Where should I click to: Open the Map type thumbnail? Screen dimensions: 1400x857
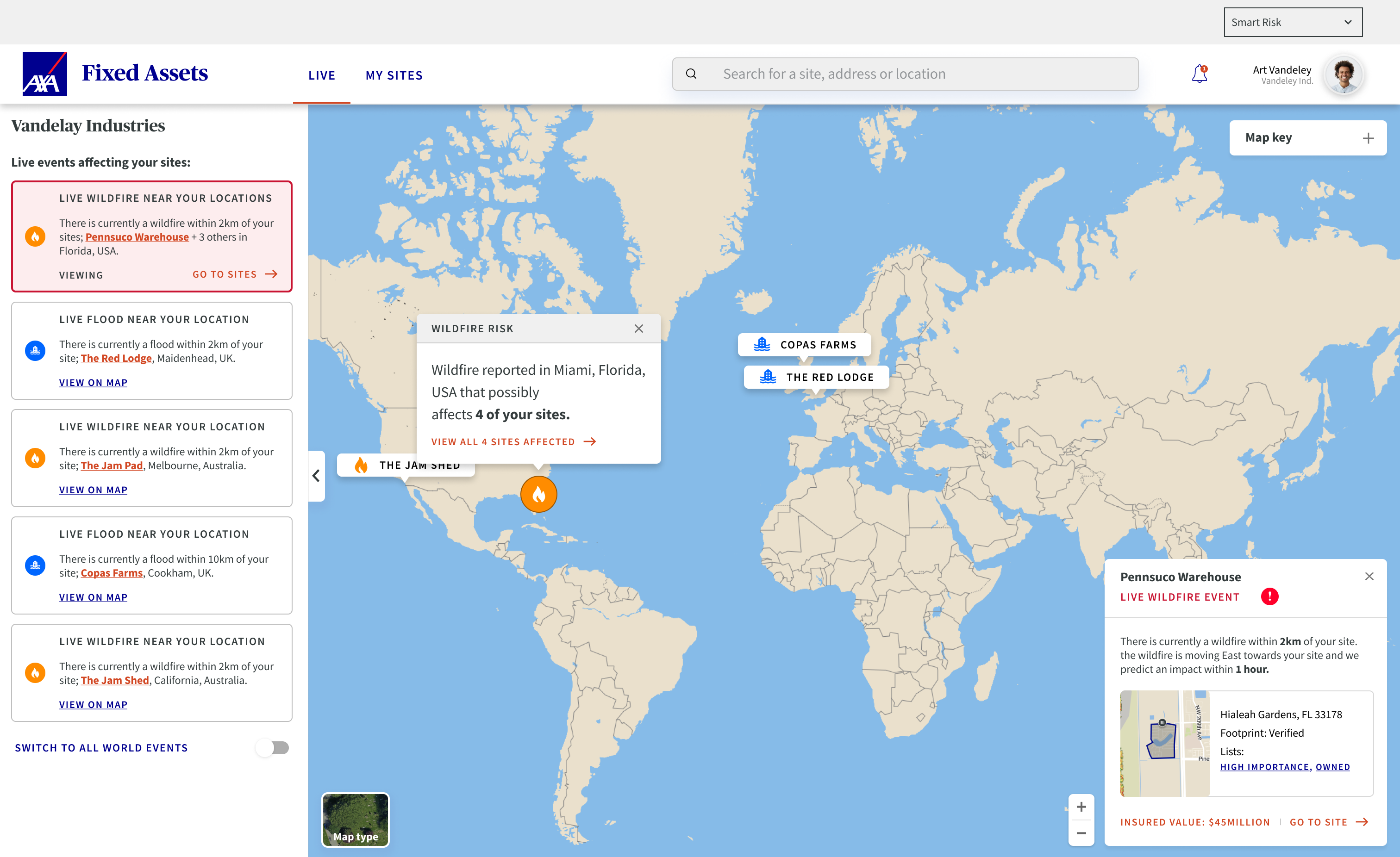(x=356, y=820)
